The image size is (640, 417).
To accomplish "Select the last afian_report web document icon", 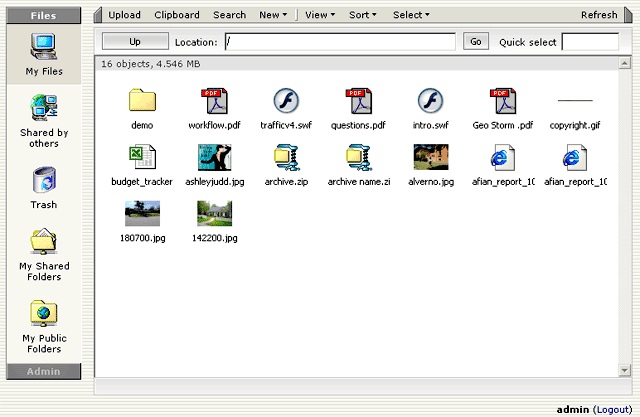I will click(x=575, y=157).
